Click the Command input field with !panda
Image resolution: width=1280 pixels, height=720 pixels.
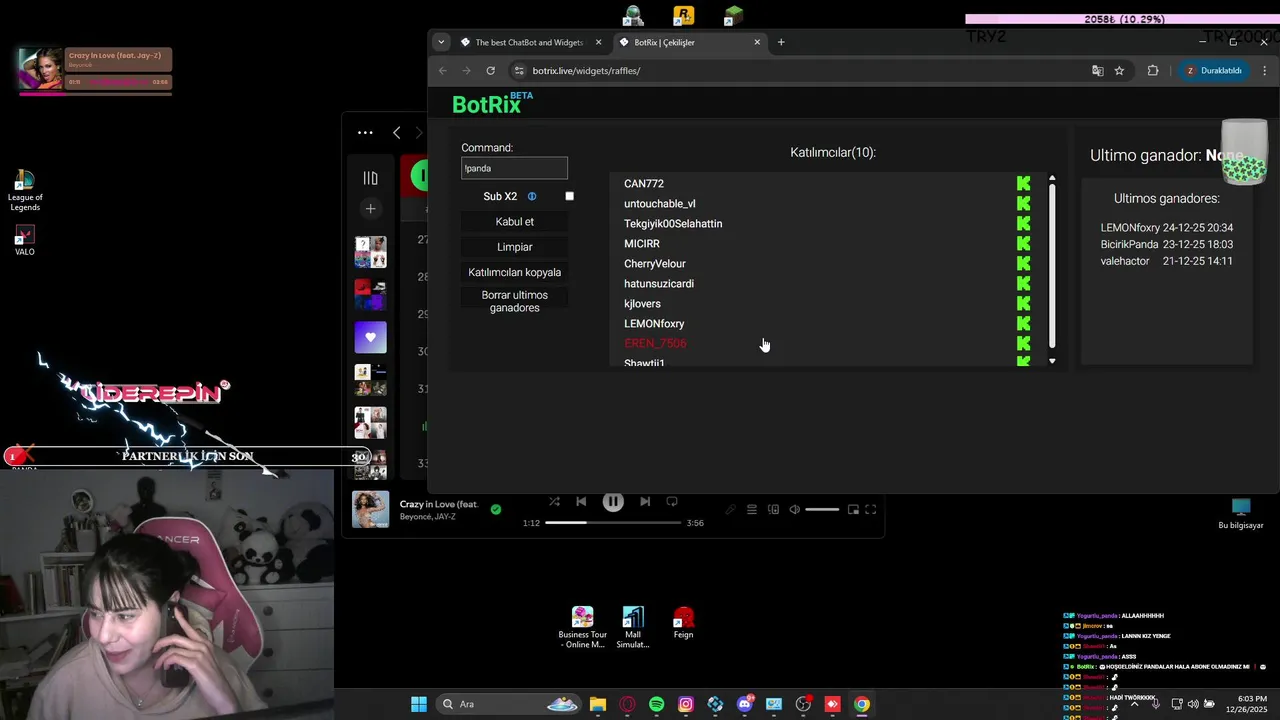click(x=514, y=168)
